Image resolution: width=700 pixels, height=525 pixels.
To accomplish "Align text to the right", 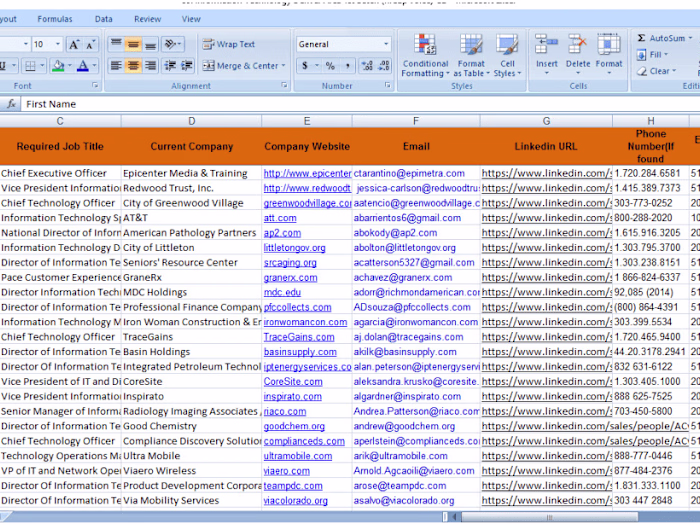I will [150, 66].
